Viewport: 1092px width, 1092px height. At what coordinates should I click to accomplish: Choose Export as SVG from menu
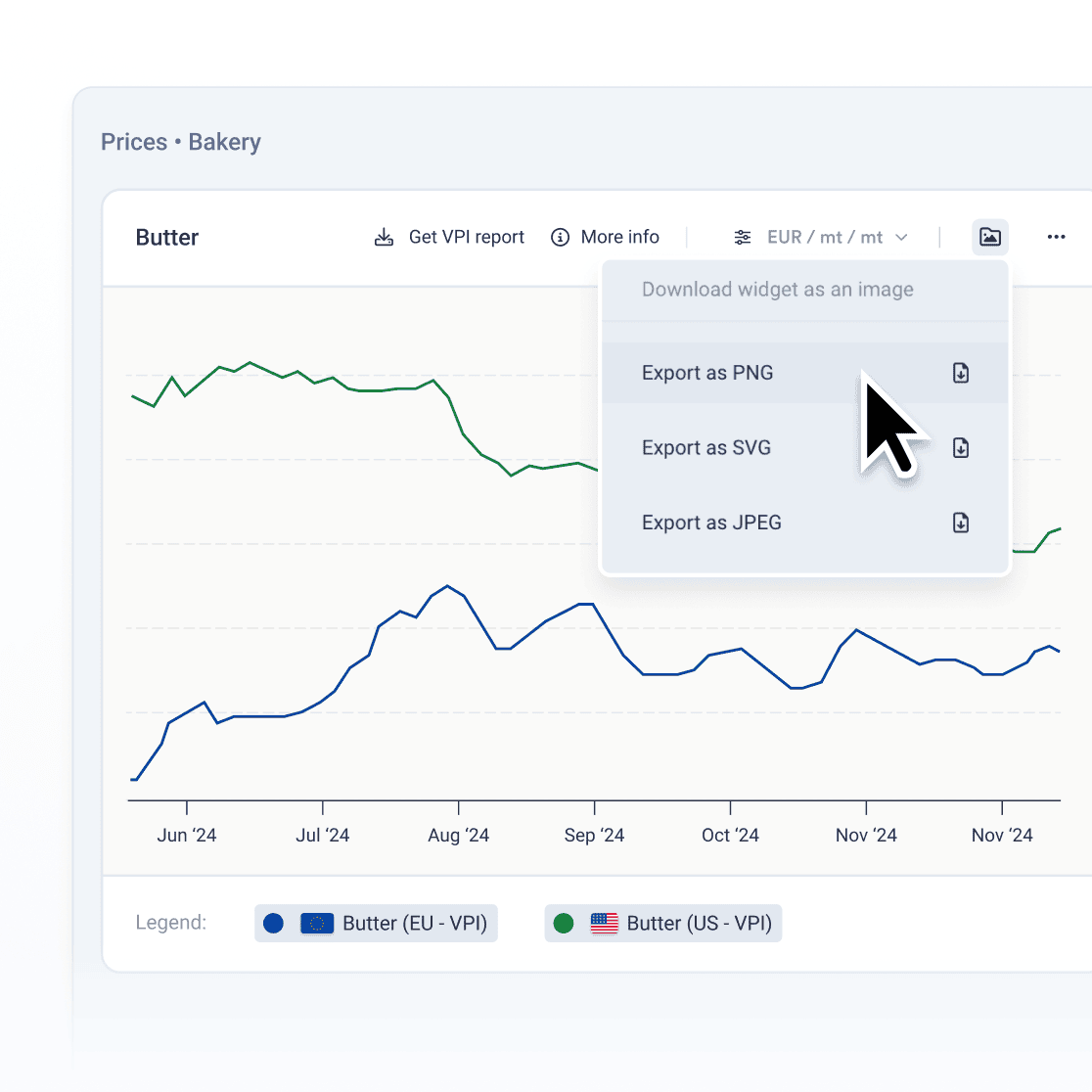(706, 448)
